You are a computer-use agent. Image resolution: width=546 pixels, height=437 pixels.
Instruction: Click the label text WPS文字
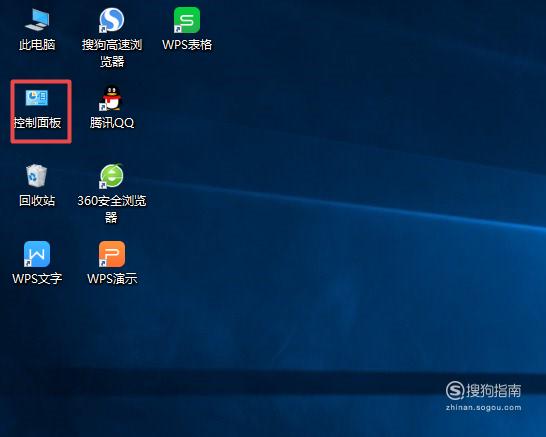[37, 279]
